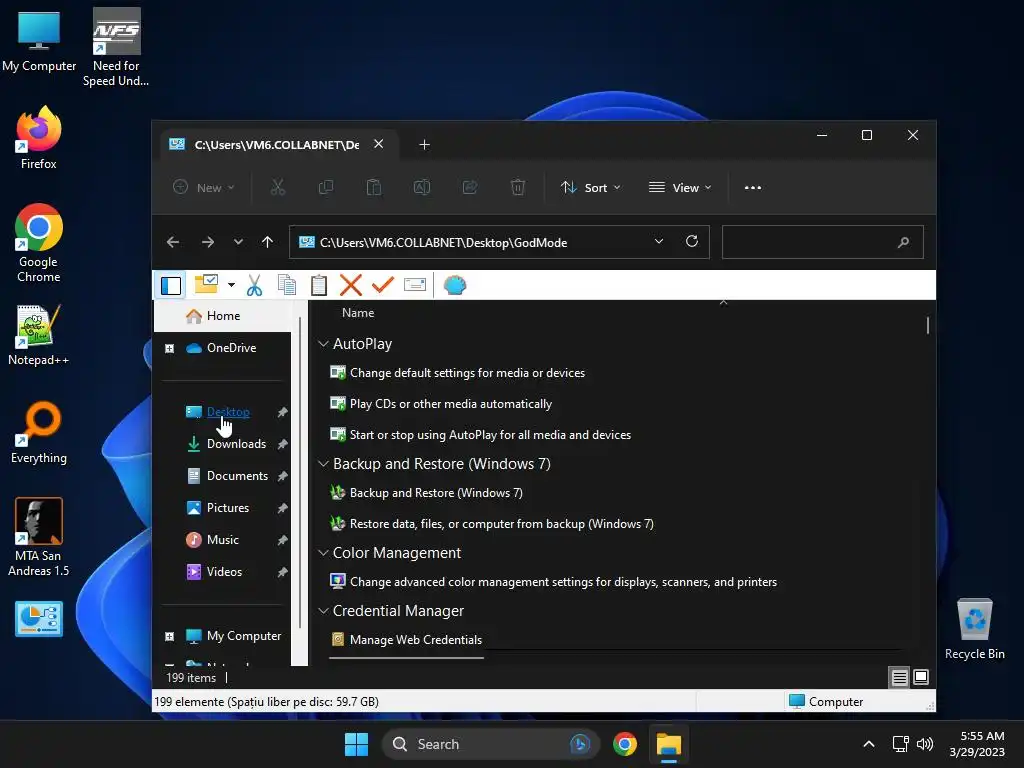Add a new Explorer tab
Image resolution: width=1024 pixels, height=768 pixels.
424,145
